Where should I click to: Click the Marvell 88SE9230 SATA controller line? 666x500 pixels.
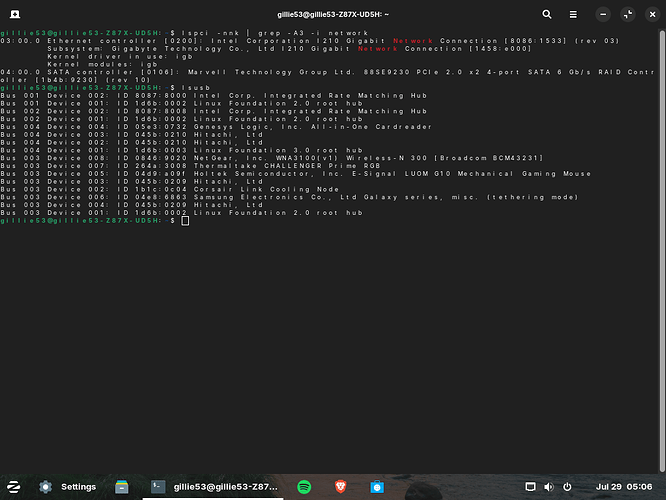click(328, 76)
